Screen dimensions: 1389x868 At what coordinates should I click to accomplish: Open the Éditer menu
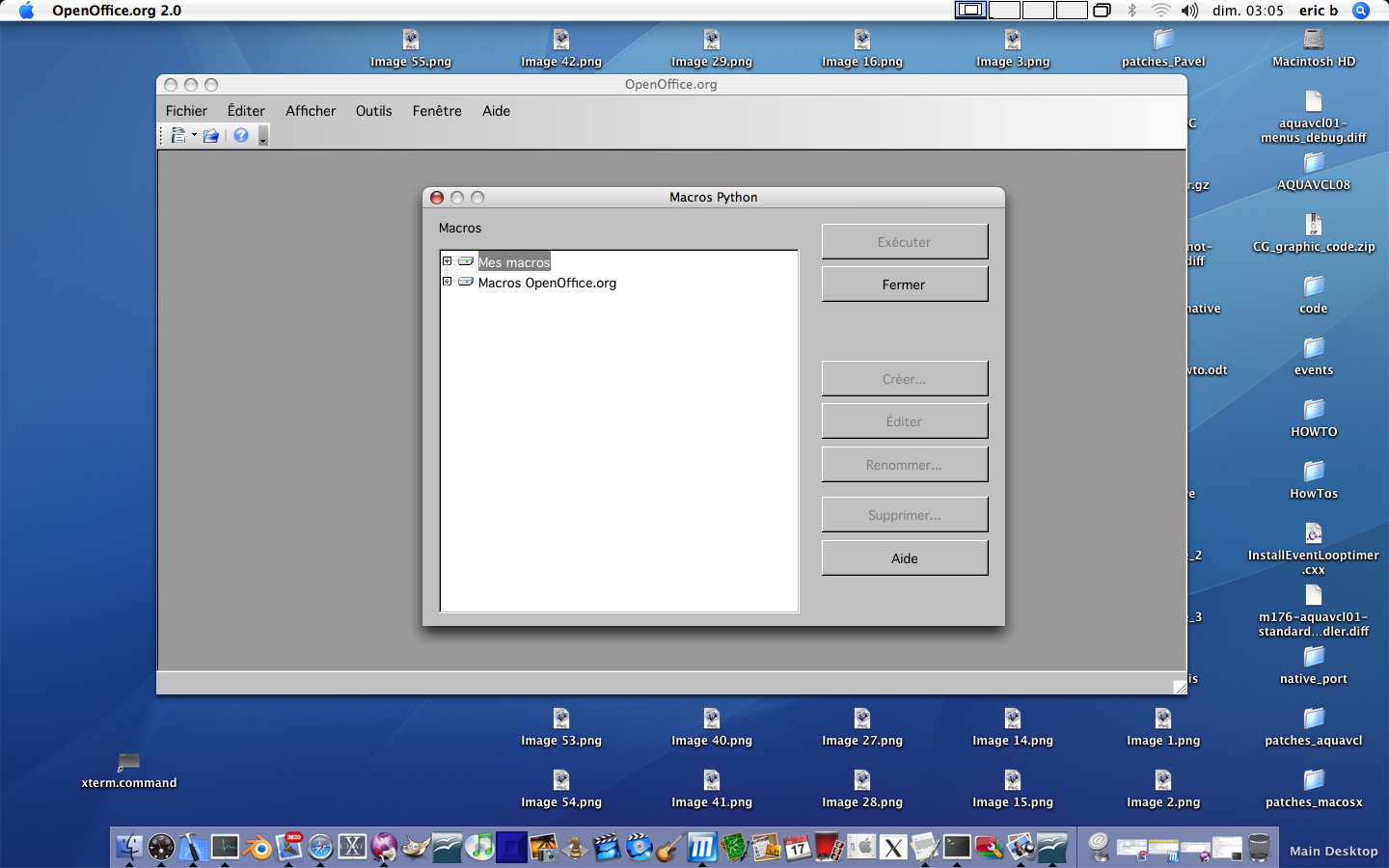tap(246, 111)
